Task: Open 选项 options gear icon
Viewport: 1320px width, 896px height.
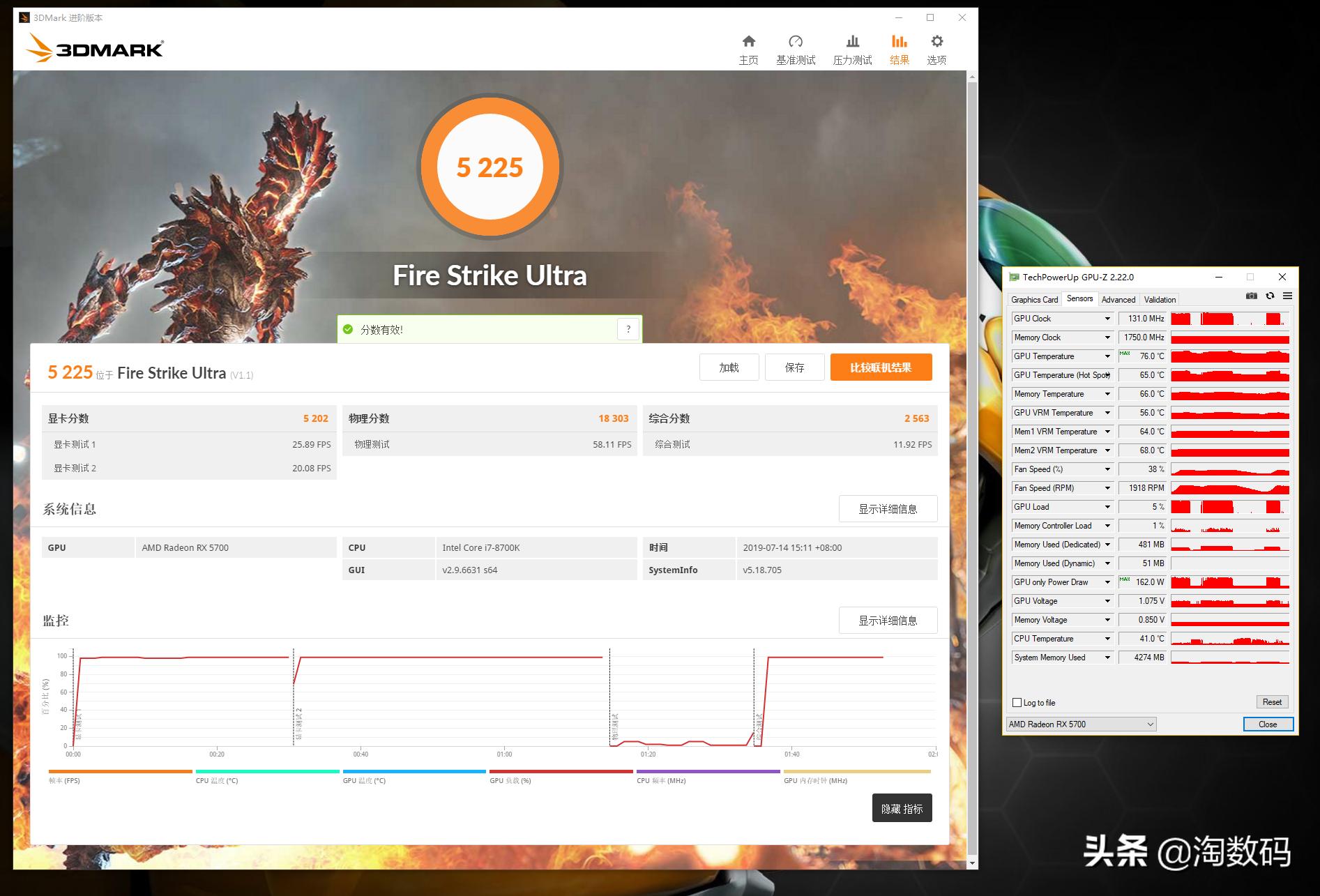Action: [x=936, y=42]
